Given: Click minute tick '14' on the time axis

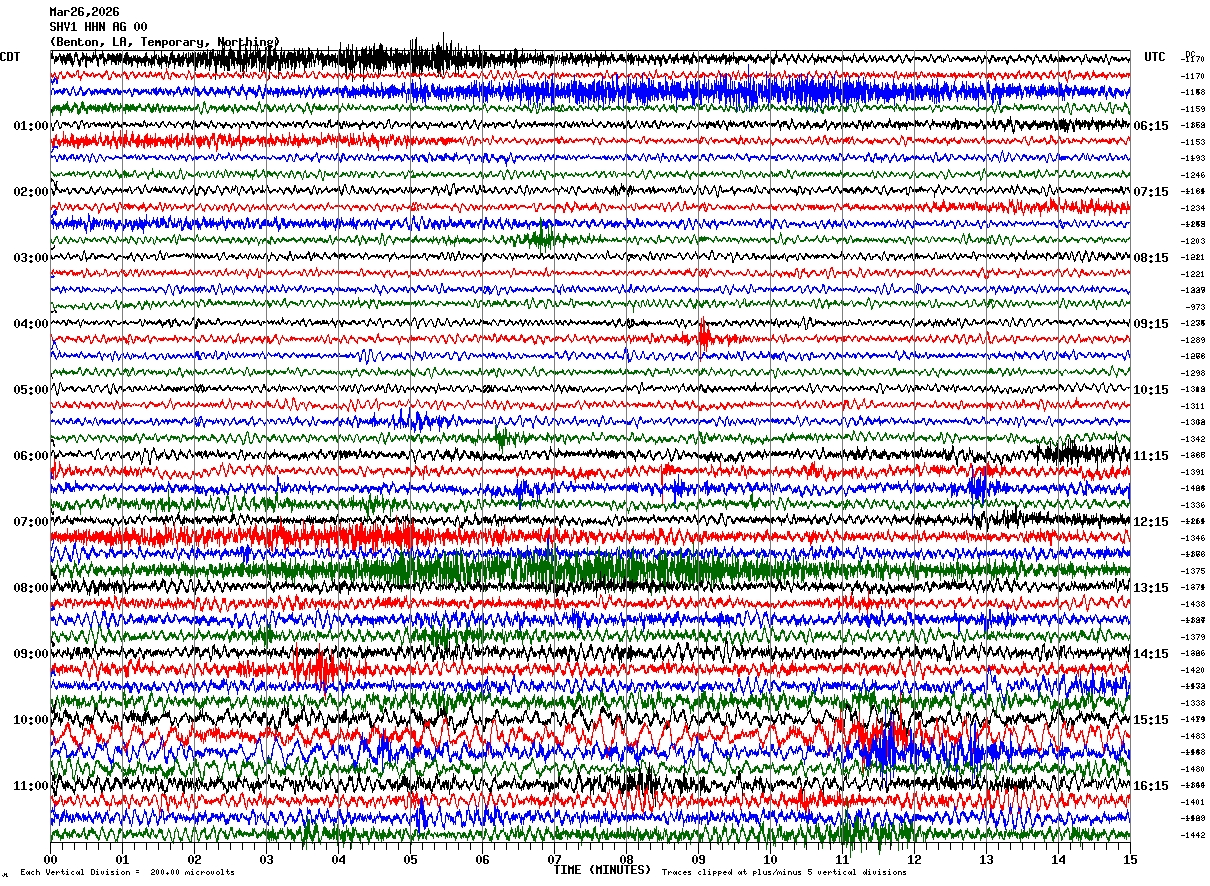Looking at the screenshot, I should pyautogui.click(x=1058, y=859).
